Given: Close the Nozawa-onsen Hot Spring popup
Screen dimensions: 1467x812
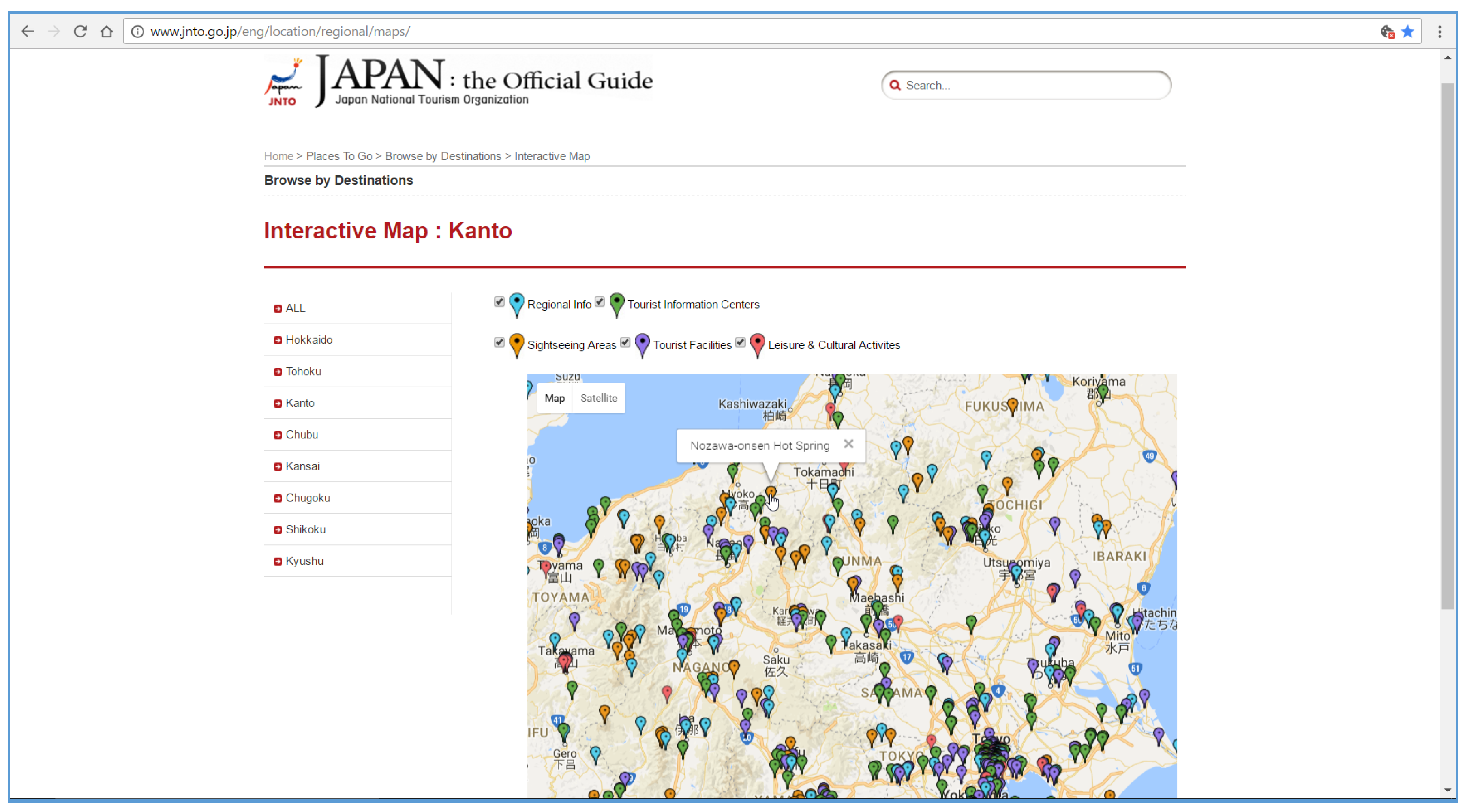Looking at the screenshot, I should 848,444.
